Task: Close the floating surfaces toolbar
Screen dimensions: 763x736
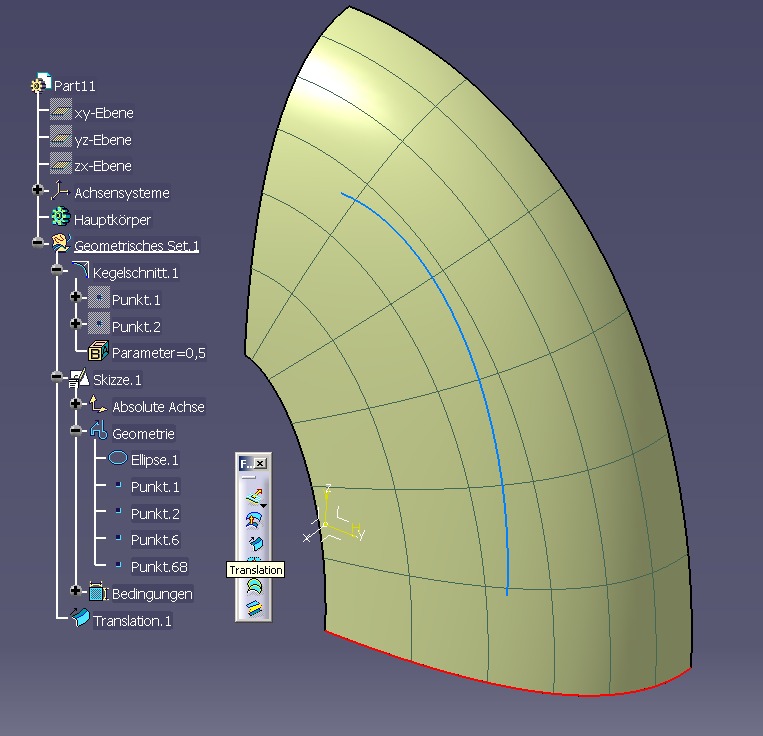Action: point(261,464)
